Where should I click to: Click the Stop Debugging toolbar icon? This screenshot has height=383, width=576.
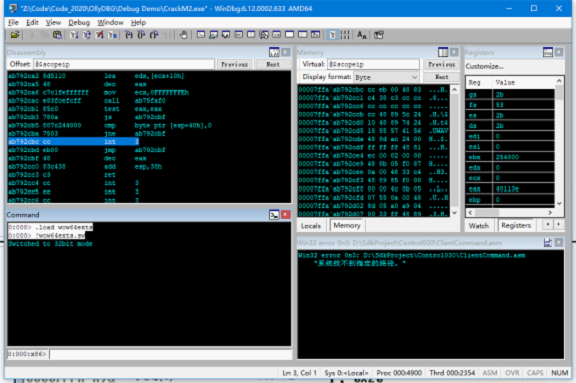100,35
